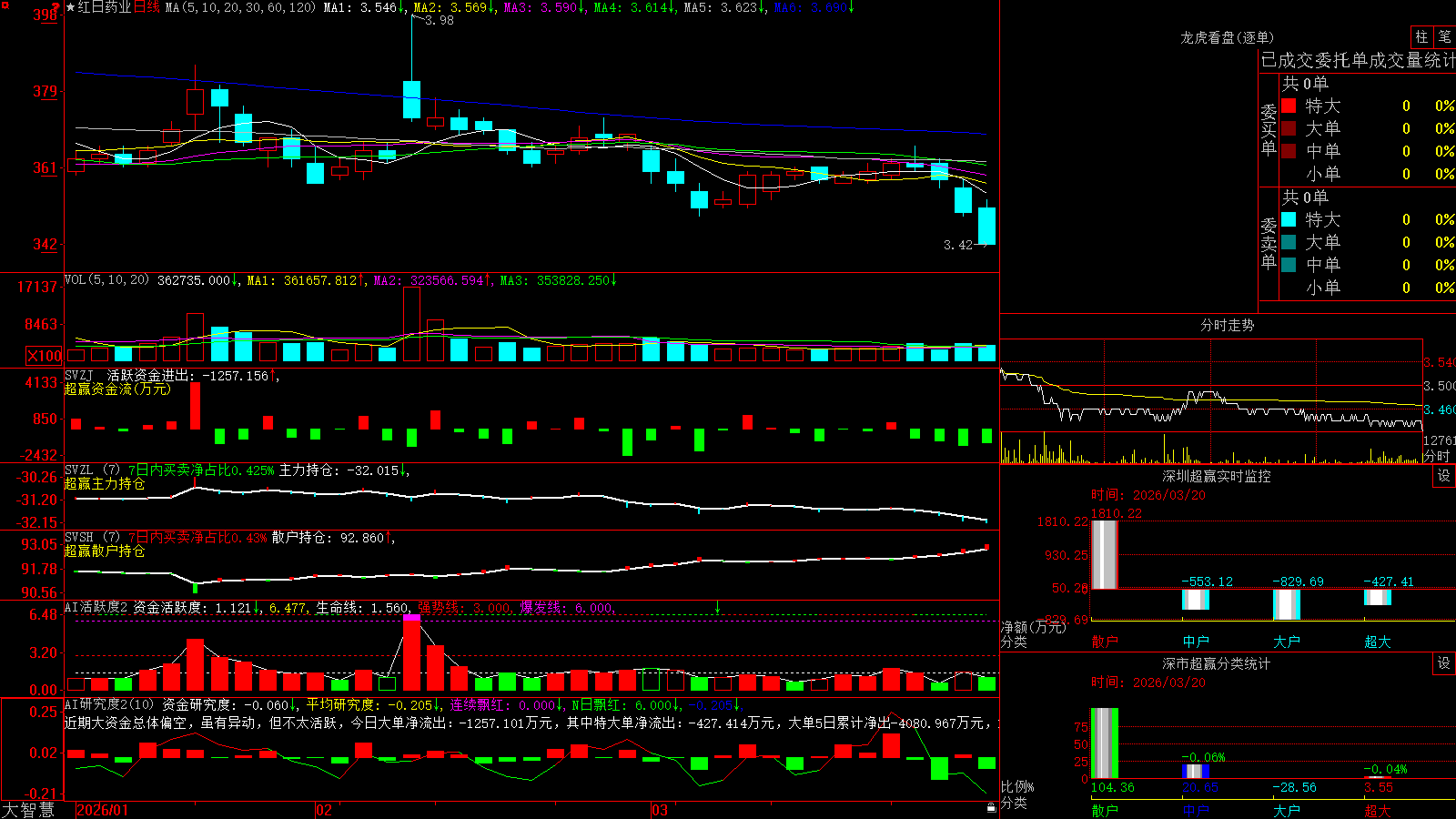Click the 分时 label beside the intraday volume
This screenshot has width=1456, height=819.
coord(1437,456)
